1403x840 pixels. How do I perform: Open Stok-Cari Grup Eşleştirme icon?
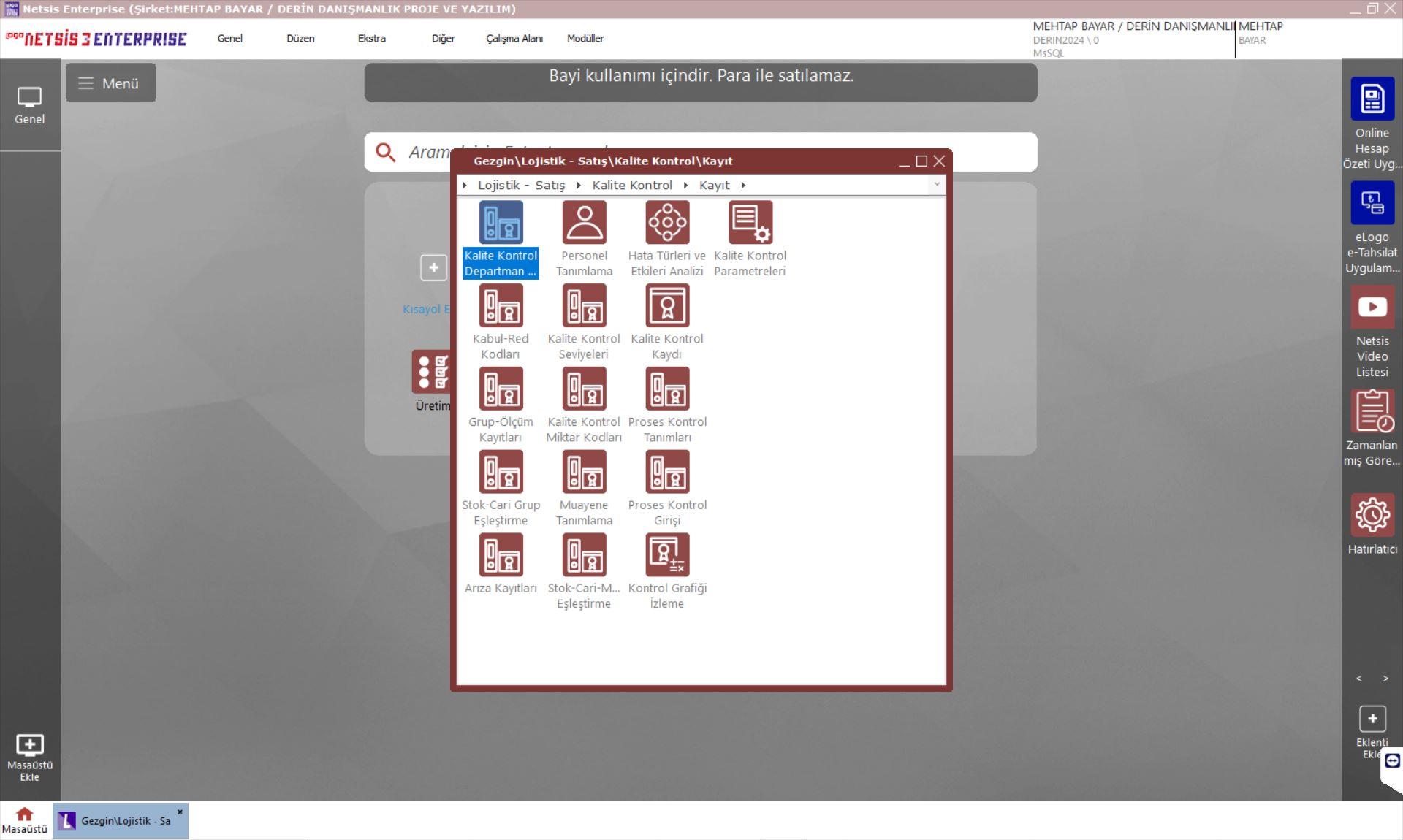pos(501,472)
